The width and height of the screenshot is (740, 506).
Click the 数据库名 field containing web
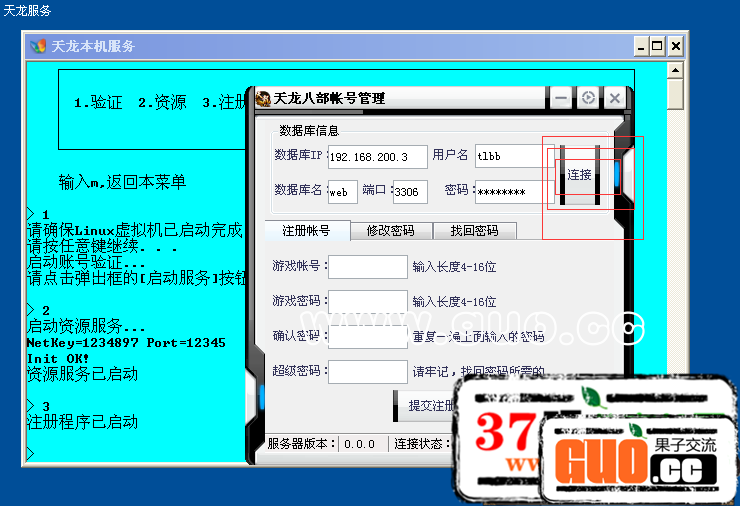(x=343, y=192)
